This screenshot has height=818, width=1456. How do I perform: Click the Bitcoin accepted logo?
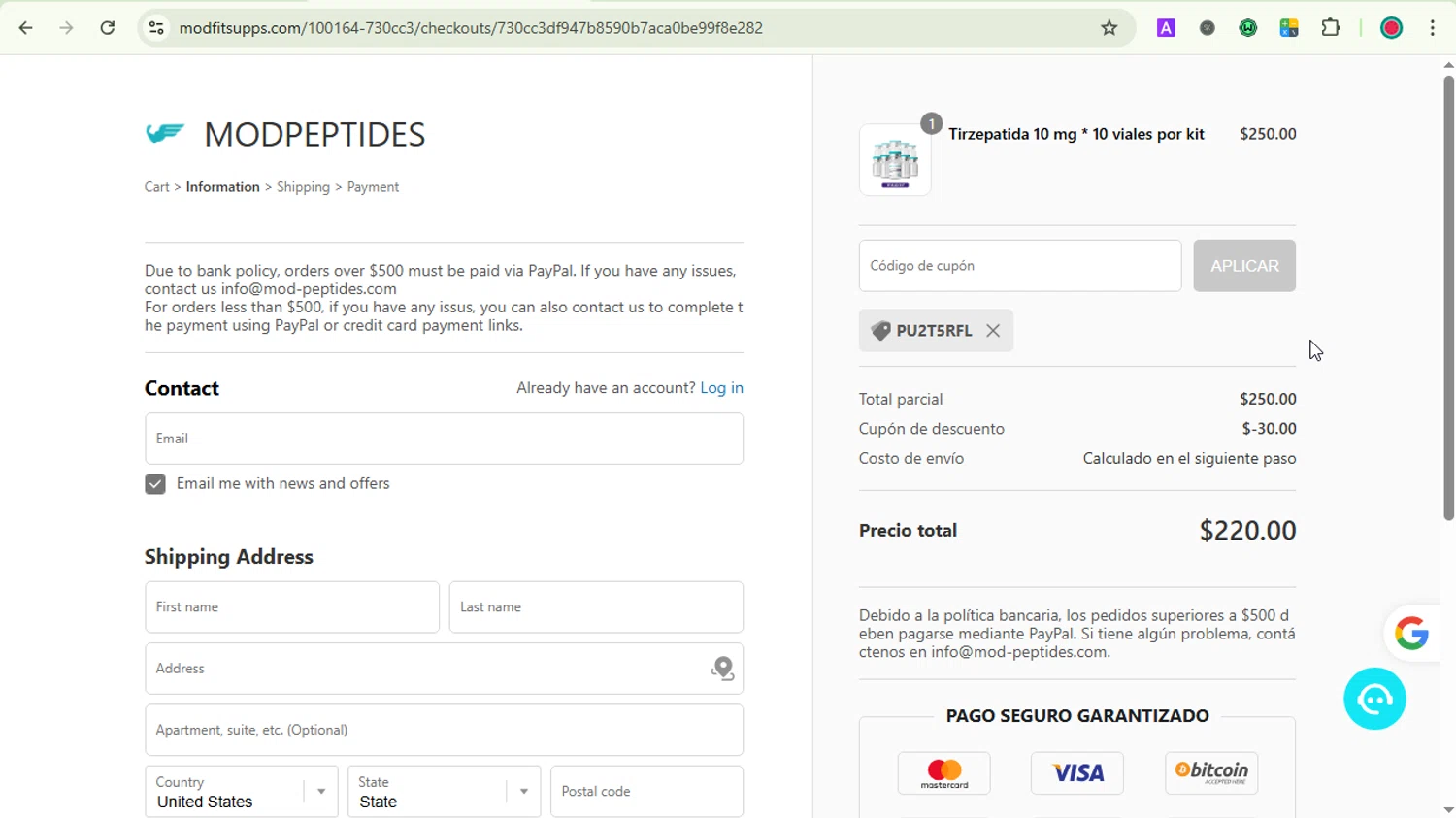click(x=1211, y=773)
